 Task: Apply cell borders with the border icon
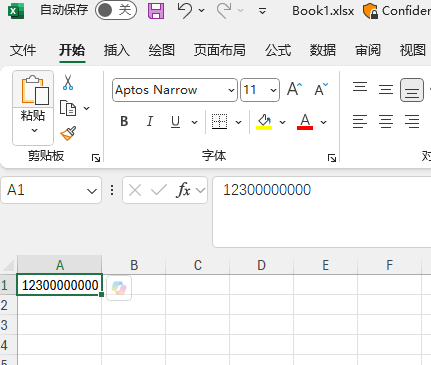(x=219, y=122)
